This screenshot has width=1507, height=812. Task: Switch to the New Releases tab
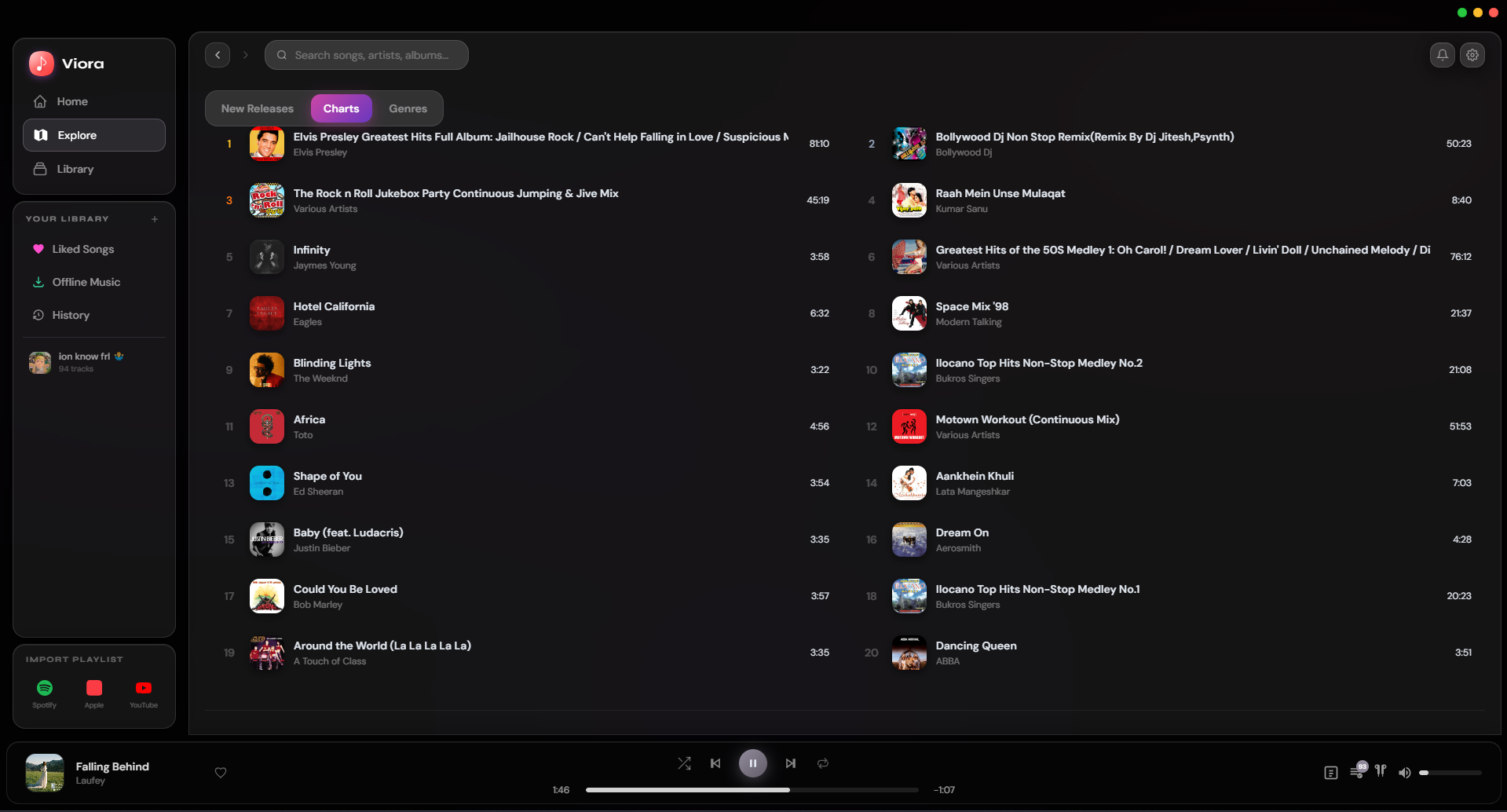coord(257,108)
